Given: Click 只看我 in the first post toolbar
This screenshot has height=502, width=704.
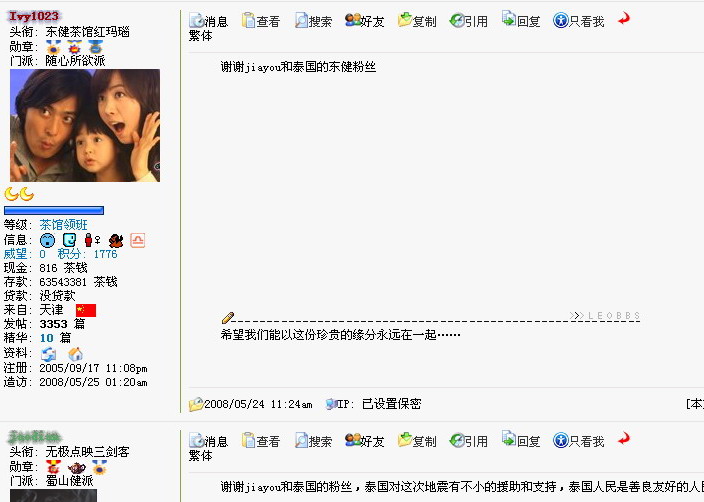Looking at the screenshot, I should (579, 21).
